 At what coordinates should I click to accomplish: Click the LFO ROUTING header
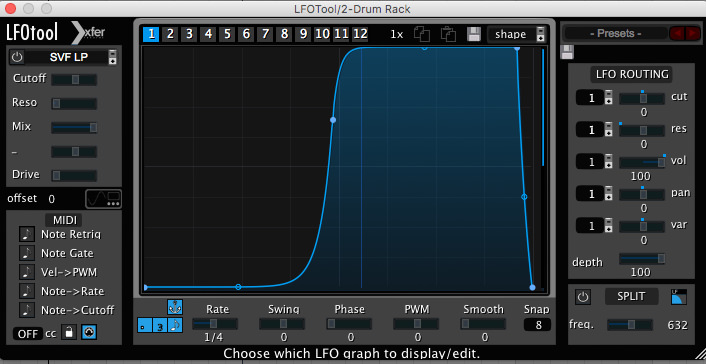pos(631,74)
